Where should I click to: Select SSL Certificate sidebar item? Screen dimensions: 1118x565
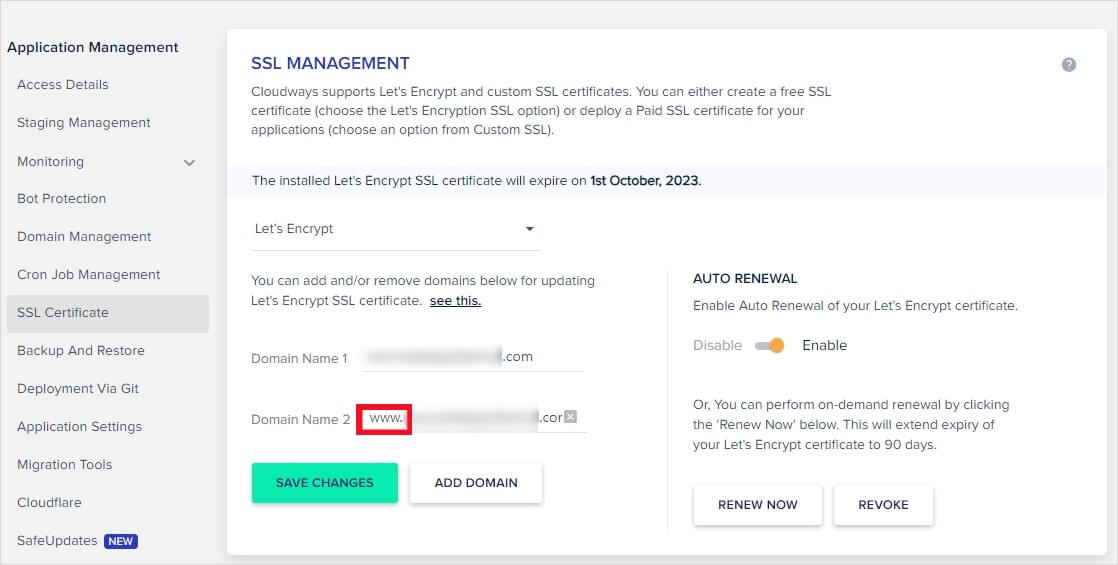(108, 313)
